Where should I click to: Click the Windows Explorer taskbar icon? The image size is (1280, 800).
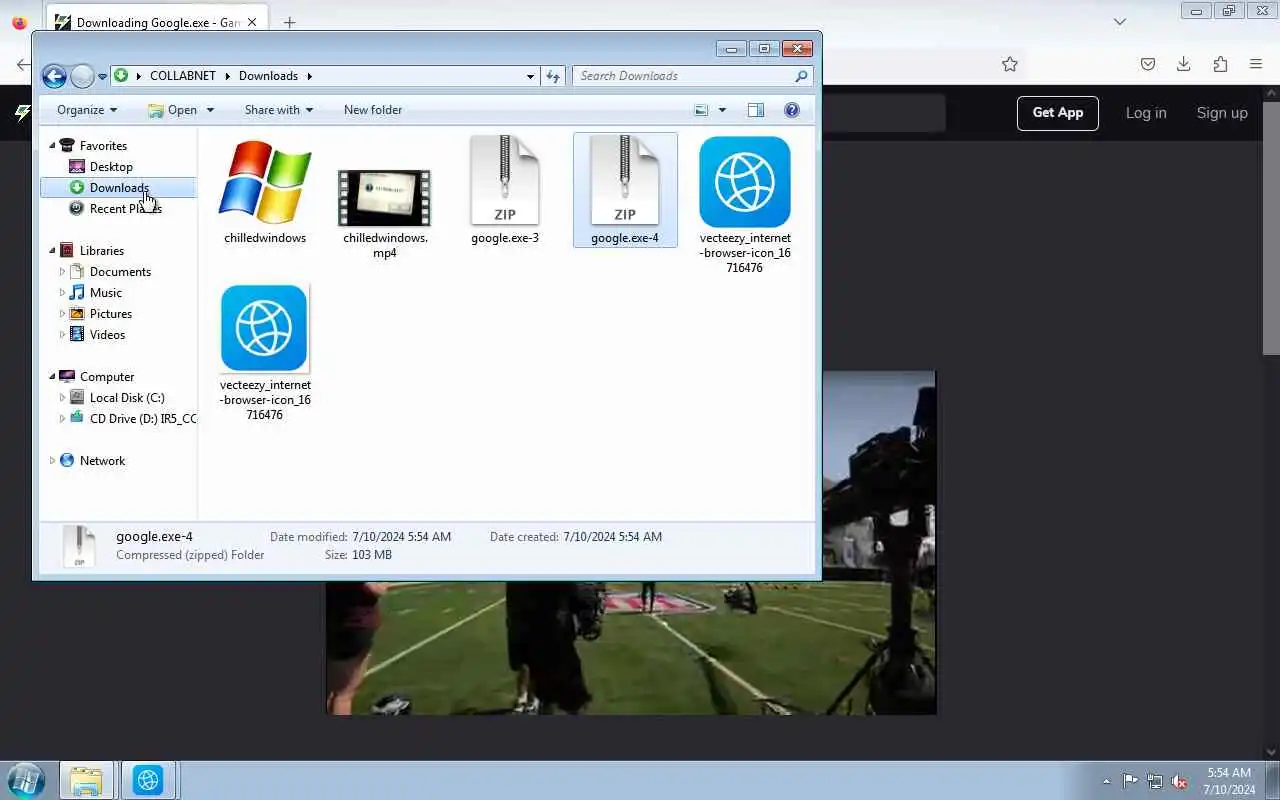point(86,780)
